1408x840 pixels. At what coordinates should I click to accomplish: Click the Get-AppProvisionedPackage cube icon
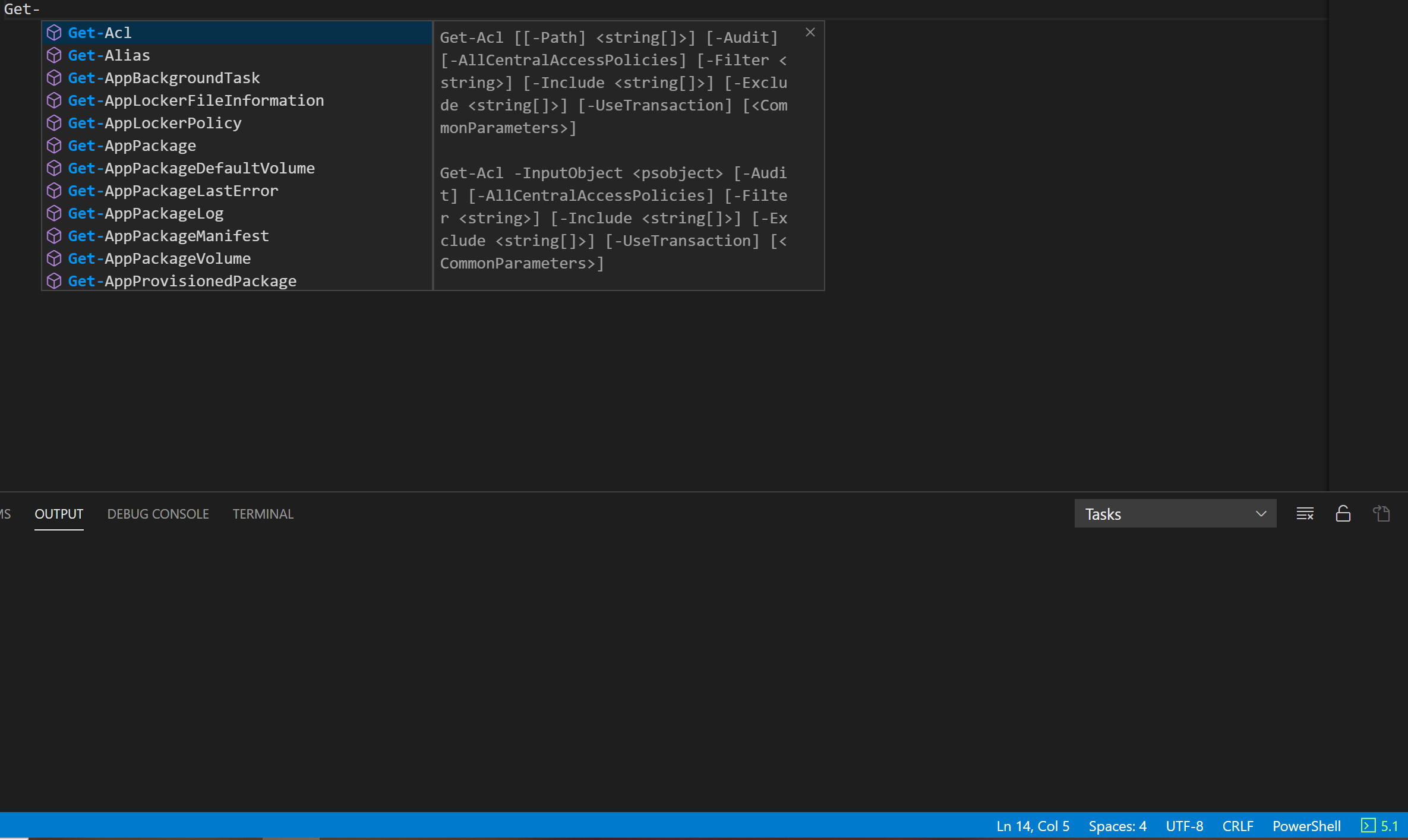coord(54,281)
